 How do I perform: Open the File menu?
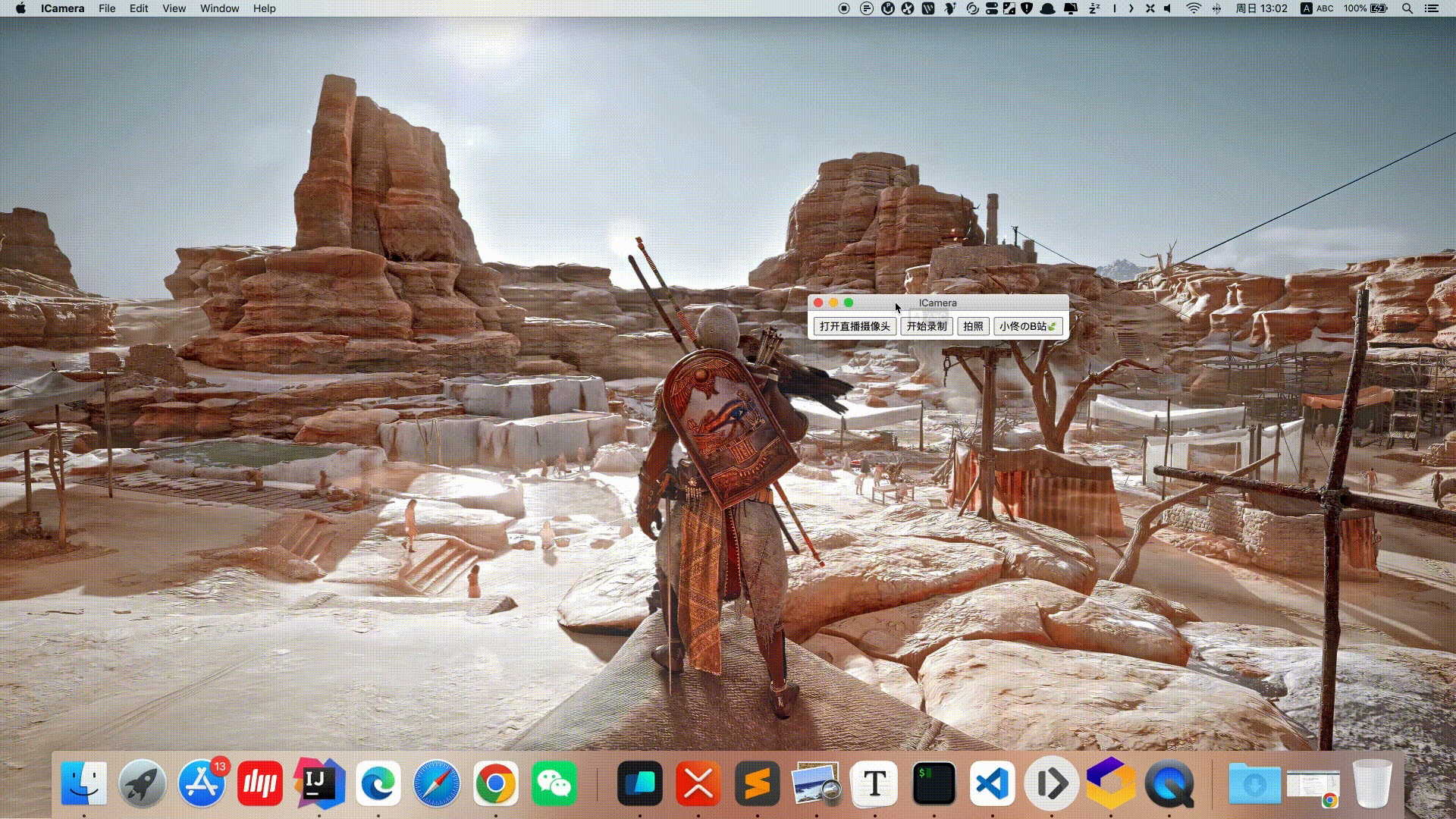pyautogui.click(x=107, y=8)
